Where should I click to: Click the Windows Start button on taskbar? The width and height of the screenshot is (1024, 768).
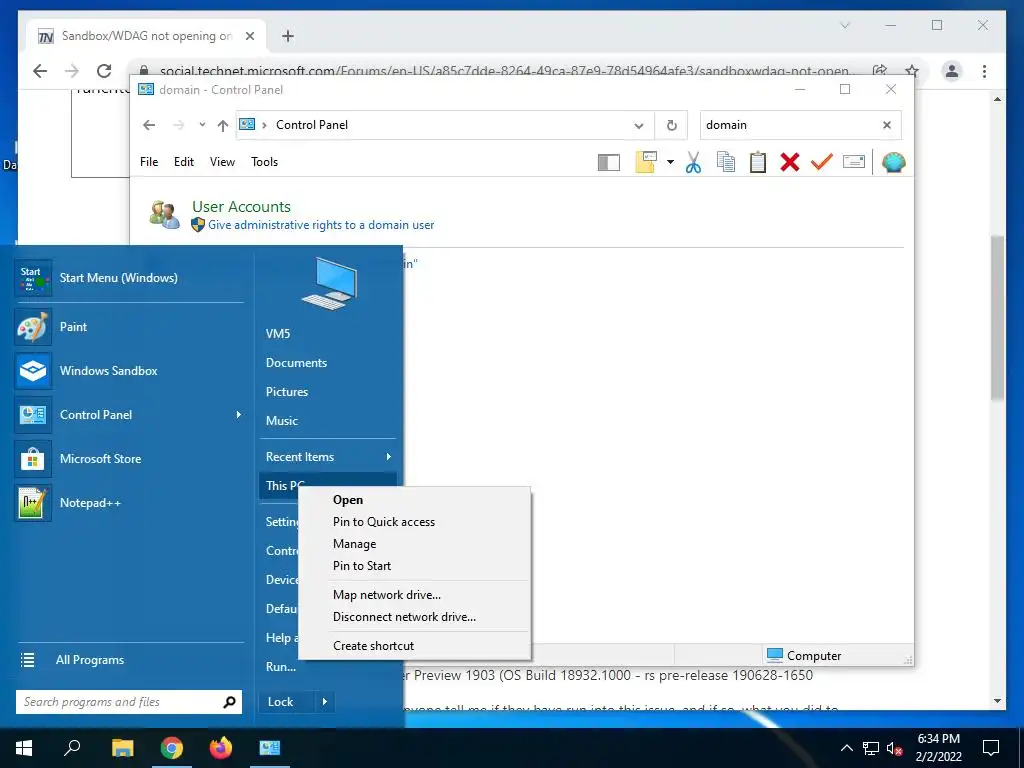(24, 748)
